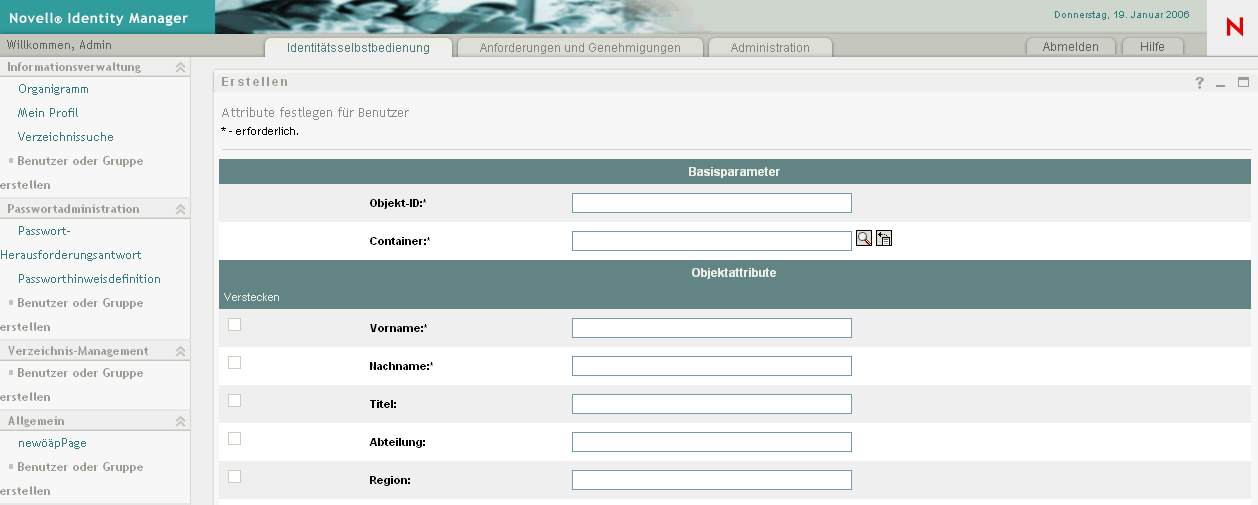Image resolution: width=1258 pixels, height=505 pixels.
Task: Click the Verstecken column label
Action: coord(252,297)
